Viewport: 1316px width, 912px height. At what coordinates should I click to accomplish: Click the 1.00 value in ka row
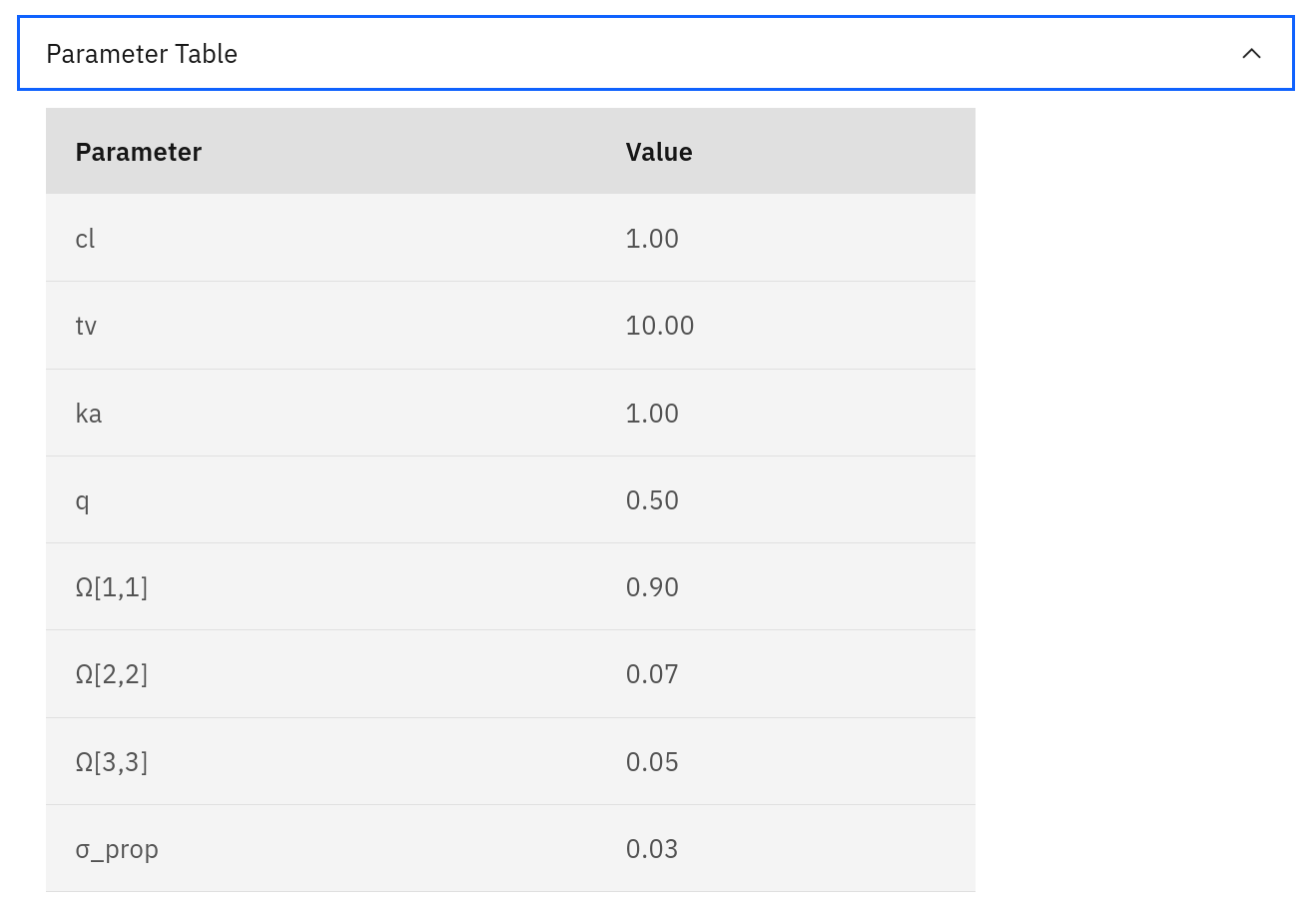pos(652,414)
